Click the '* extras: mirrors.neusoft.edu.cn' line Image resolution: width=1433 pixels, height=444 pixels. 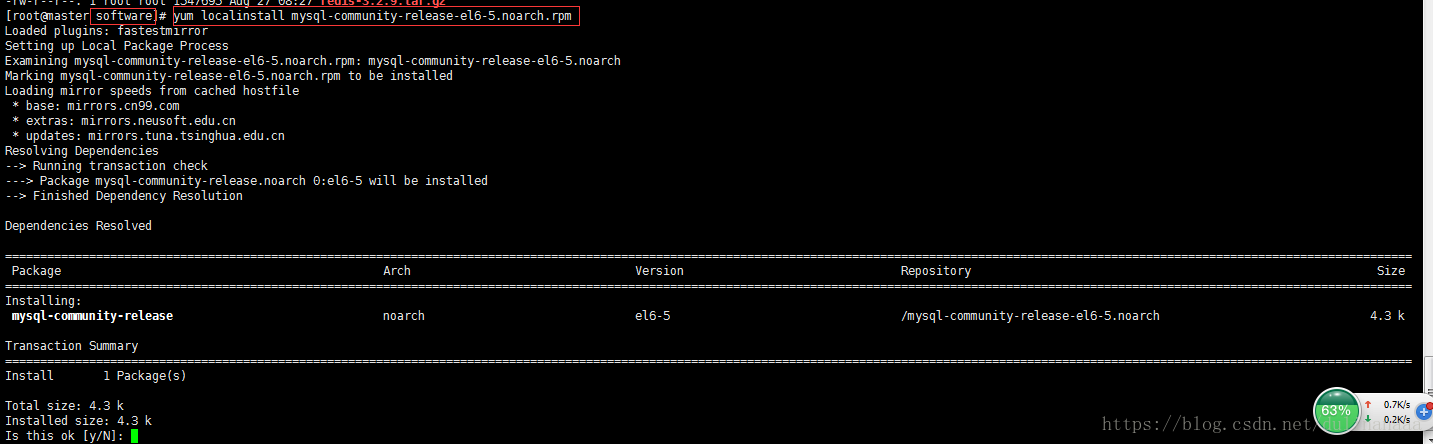pos(124,121)
